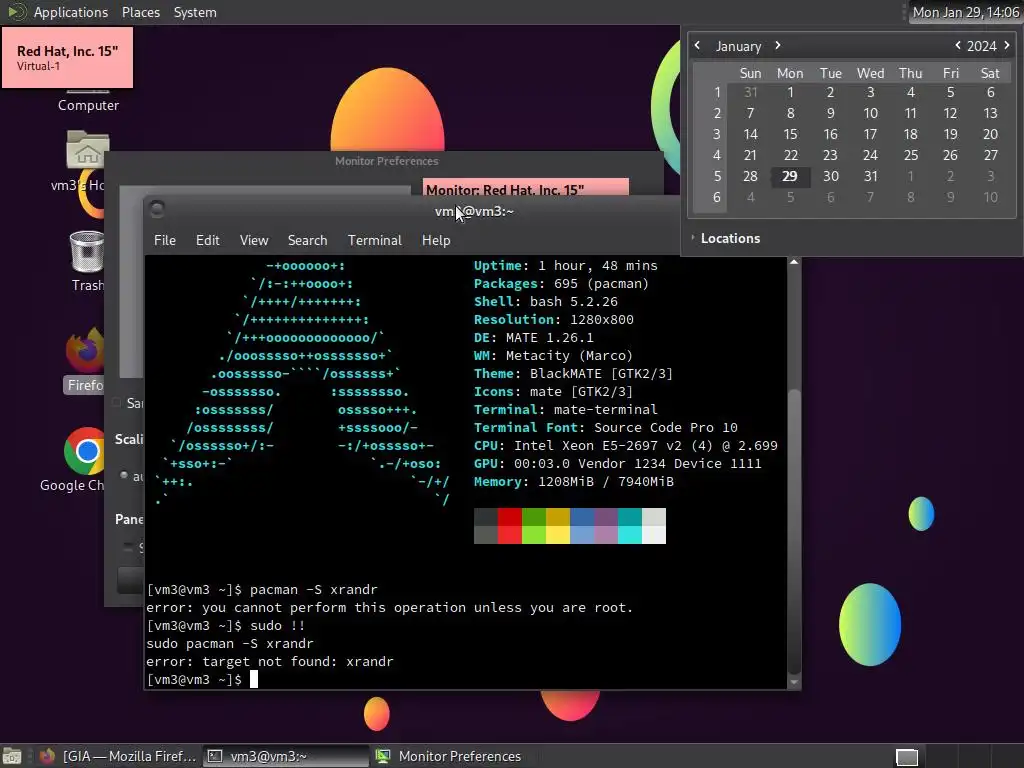Click the terminal title vm3@vm3:~
Screen dimensions: 1024x768
pyautogui.click(x=474, y=211)
